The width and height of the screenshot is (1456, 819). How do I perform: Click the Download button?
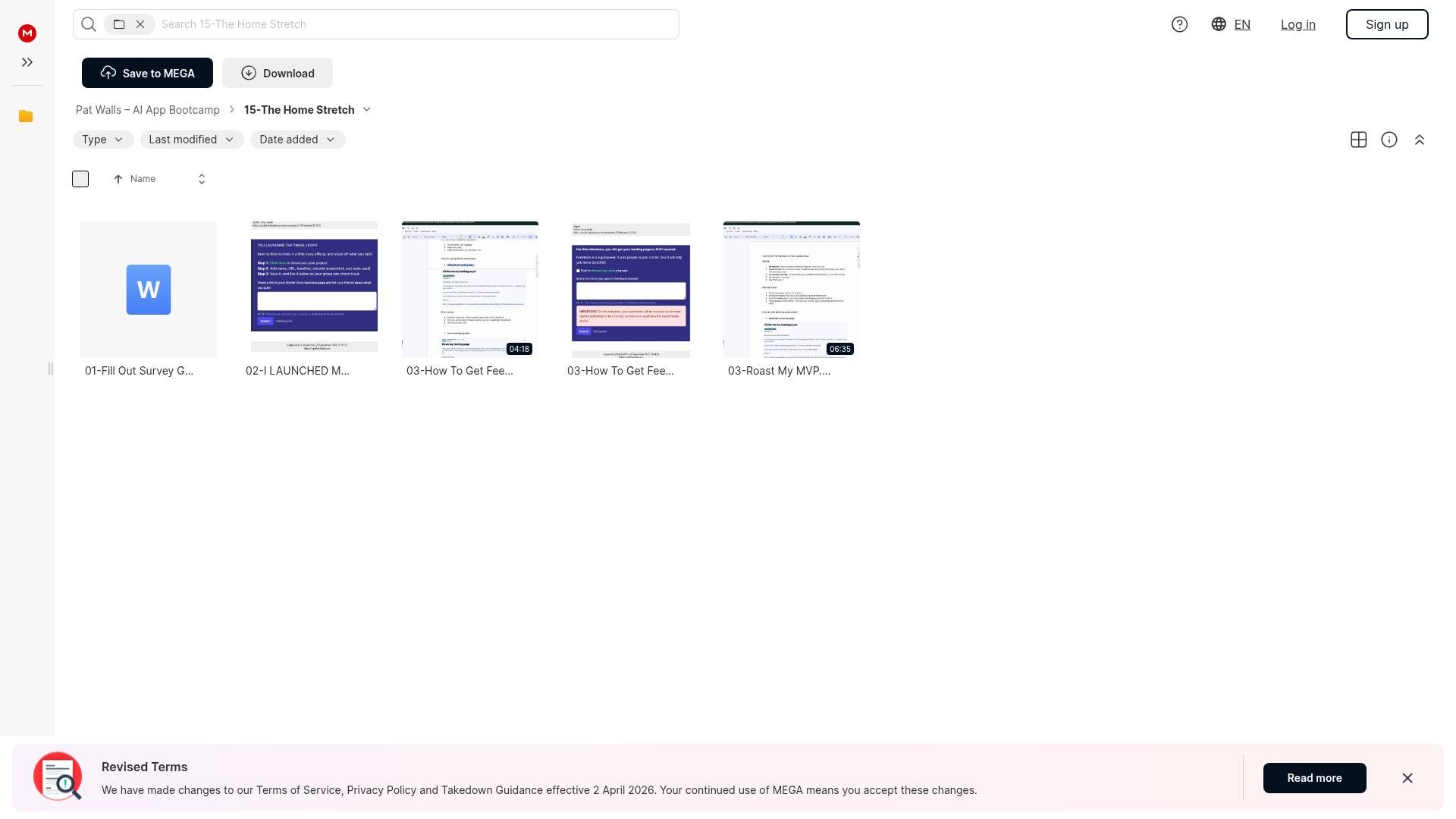coord(278,73)
